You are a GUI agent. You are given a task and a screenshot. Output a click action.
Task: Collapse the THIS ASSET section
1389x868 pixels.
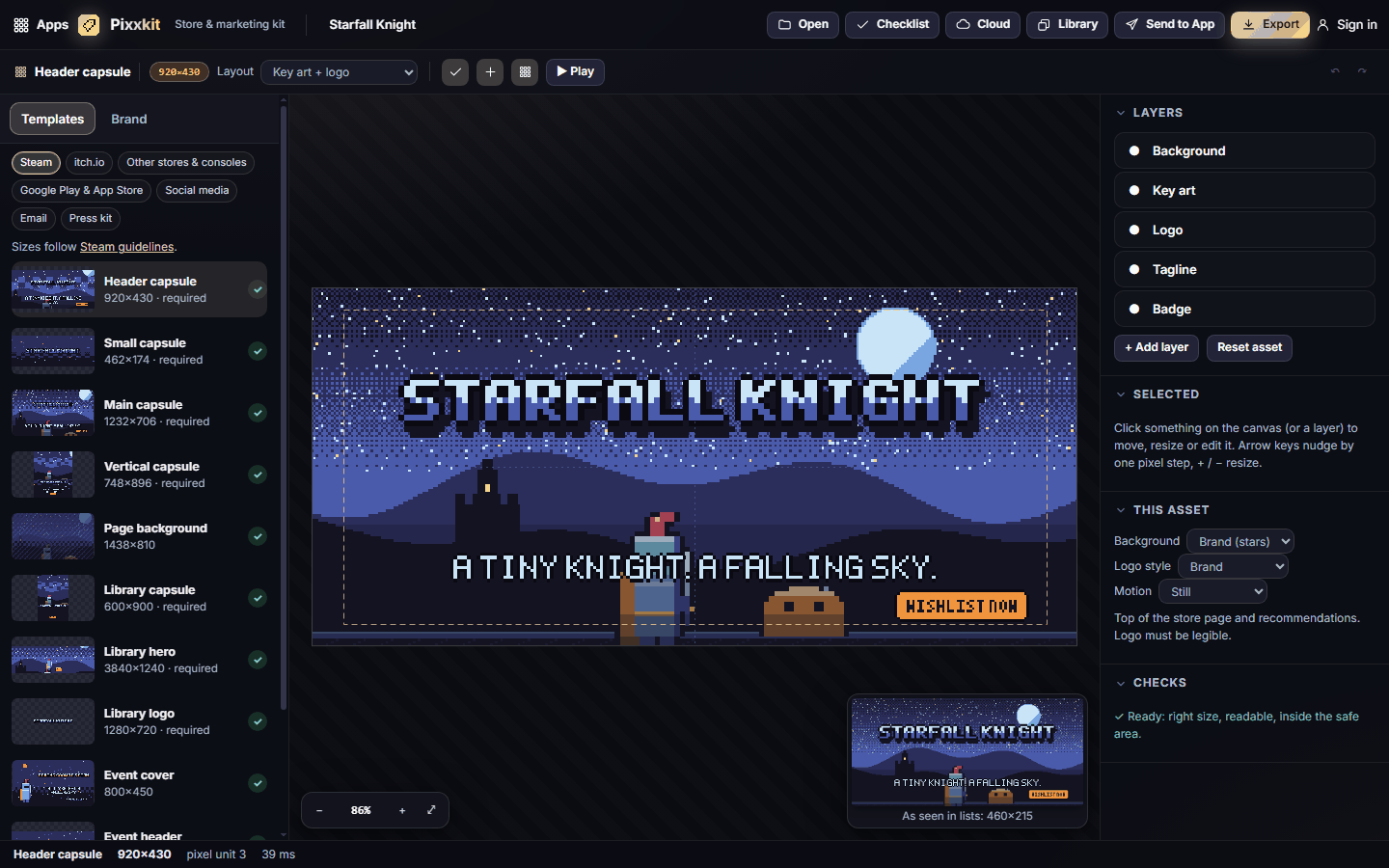tap(1121, 510)
